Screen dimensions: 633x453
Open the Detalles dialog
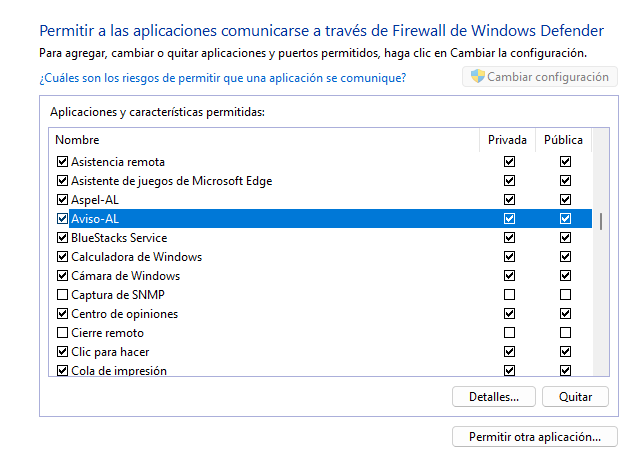coord(494,397)
